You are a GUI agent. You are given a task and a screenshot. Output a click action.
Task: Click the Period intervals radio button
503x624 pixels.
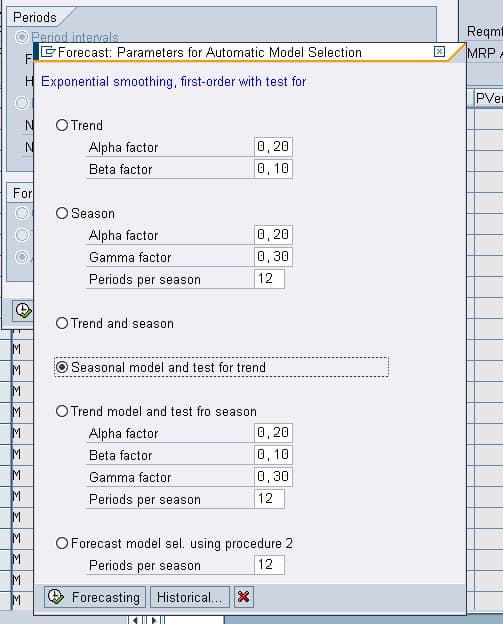point(21,37)
